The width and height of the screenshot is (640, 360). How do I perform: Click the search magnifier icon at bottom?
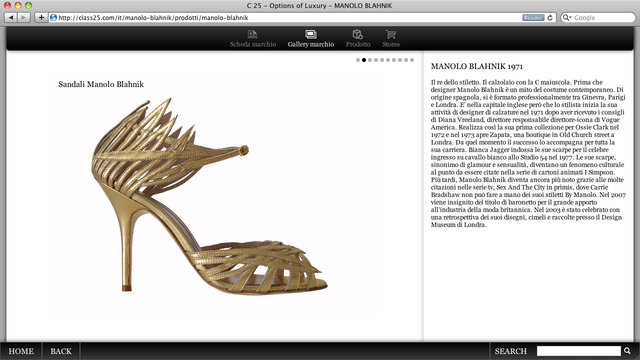pos(627,351)
